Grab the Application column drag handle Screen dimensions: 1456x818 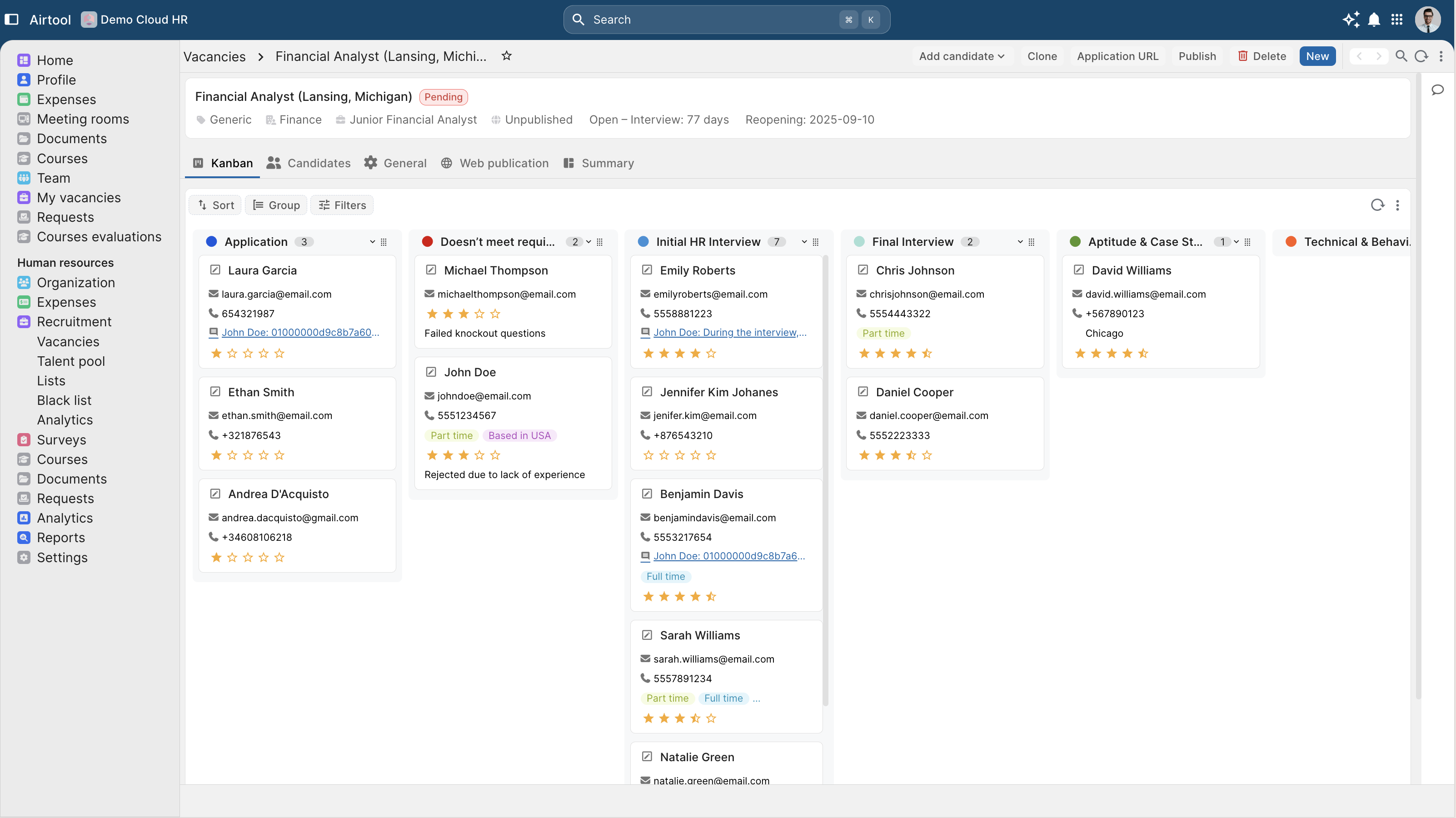tap(384, 242)
